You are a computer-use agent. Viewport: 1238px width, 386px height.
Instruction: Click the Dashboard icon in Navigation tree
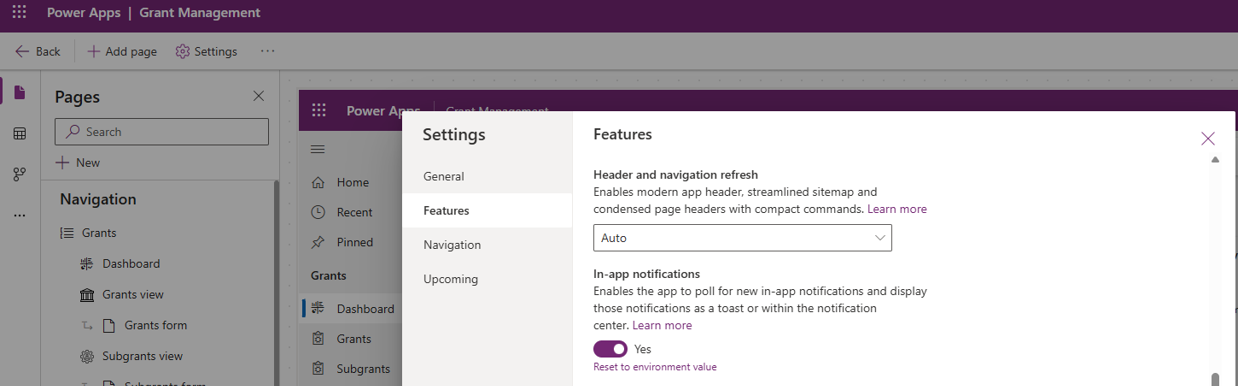coord(87,264)
